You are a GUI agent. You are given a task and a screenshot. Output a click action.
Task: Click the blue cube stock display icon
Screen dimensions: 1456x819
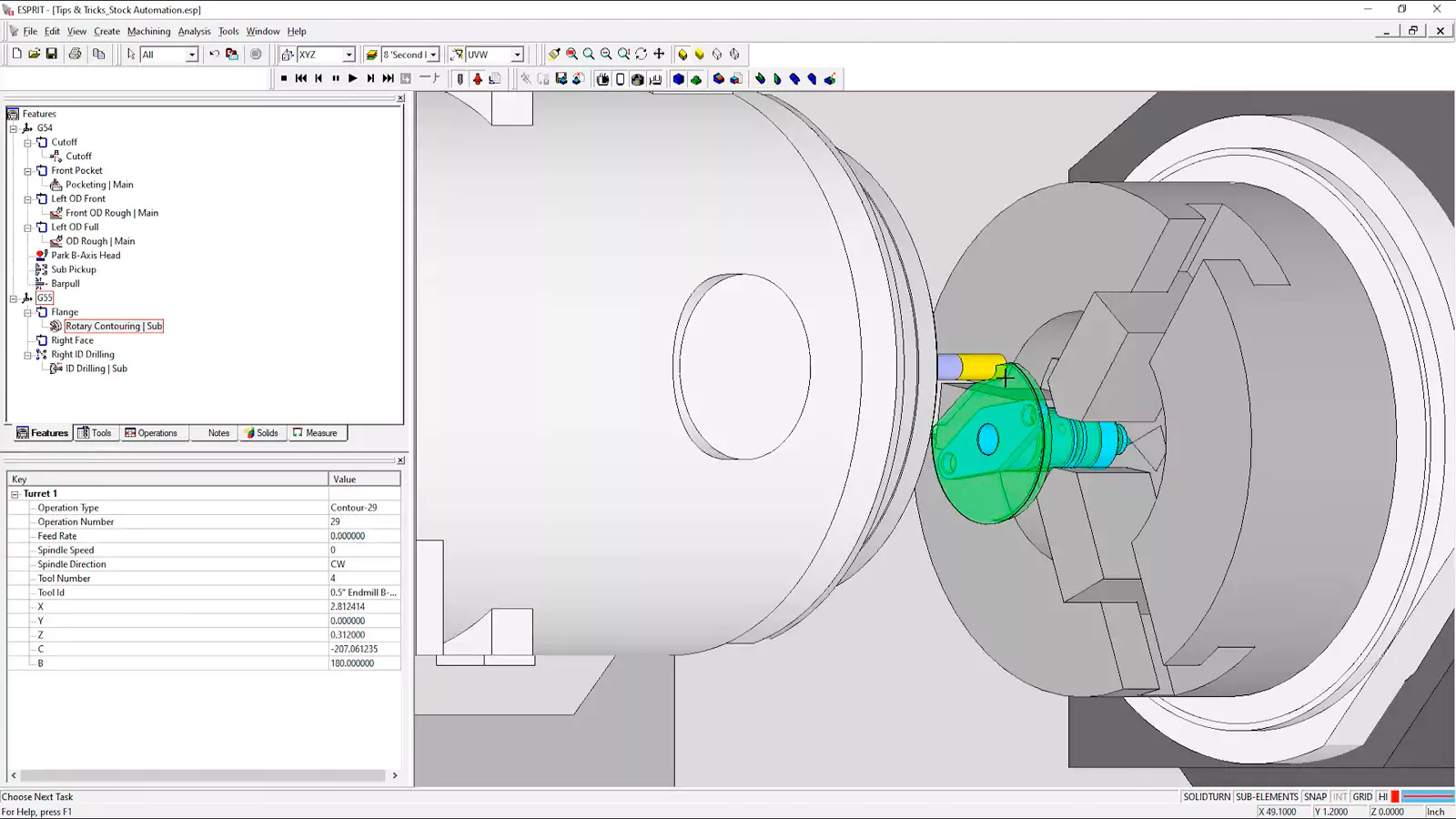tap(678, 79)
